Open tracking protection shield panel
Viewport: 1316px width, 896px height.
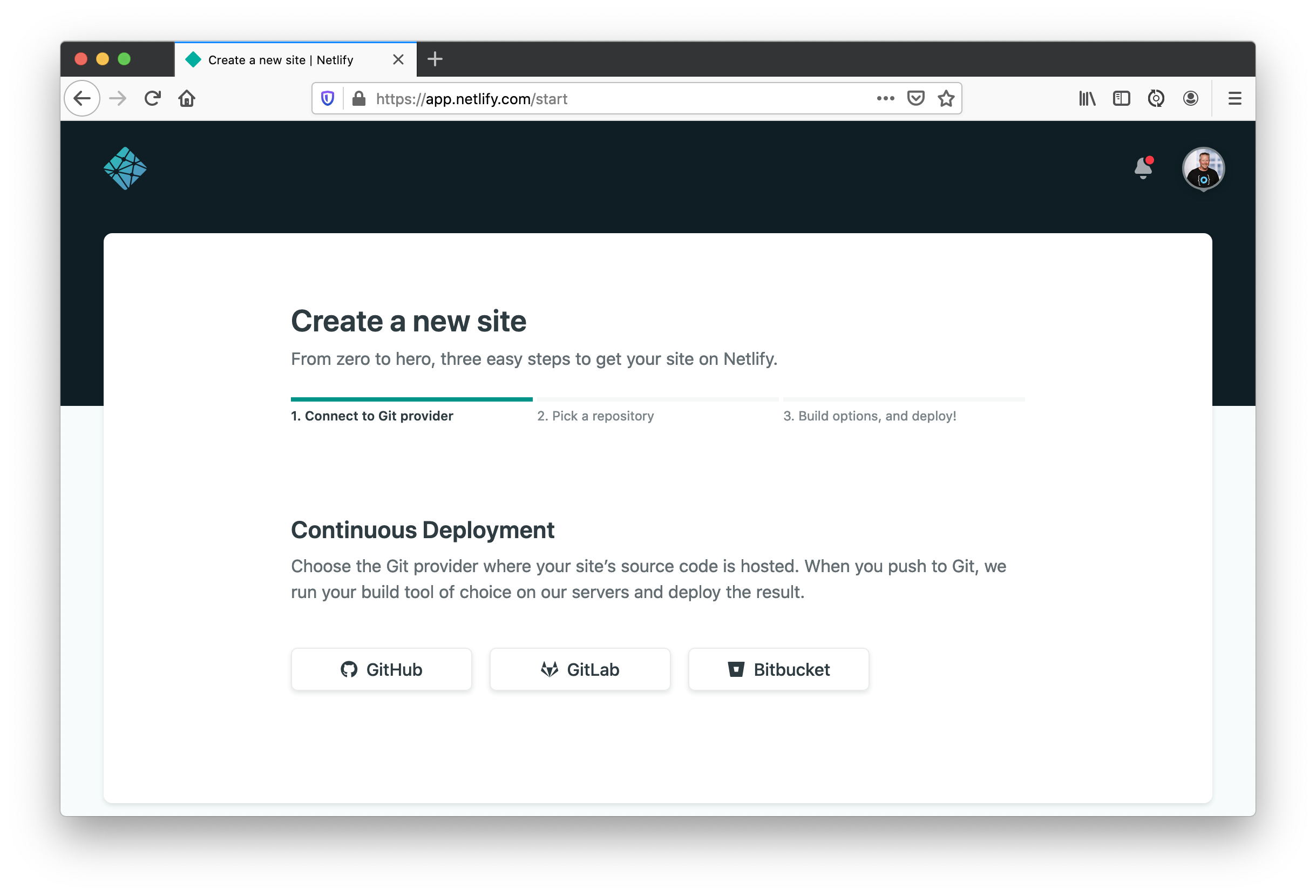tap(327, 99)
